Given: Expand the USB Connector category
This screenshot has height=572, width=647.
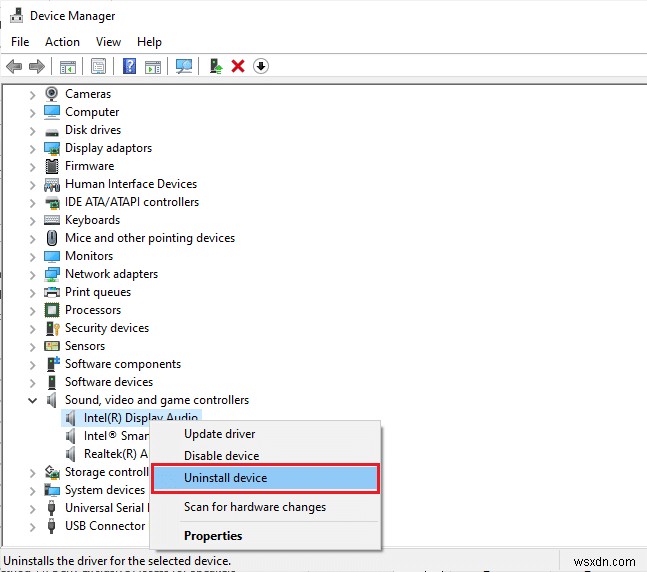Looking at the screenshot, I should point(33,527).
